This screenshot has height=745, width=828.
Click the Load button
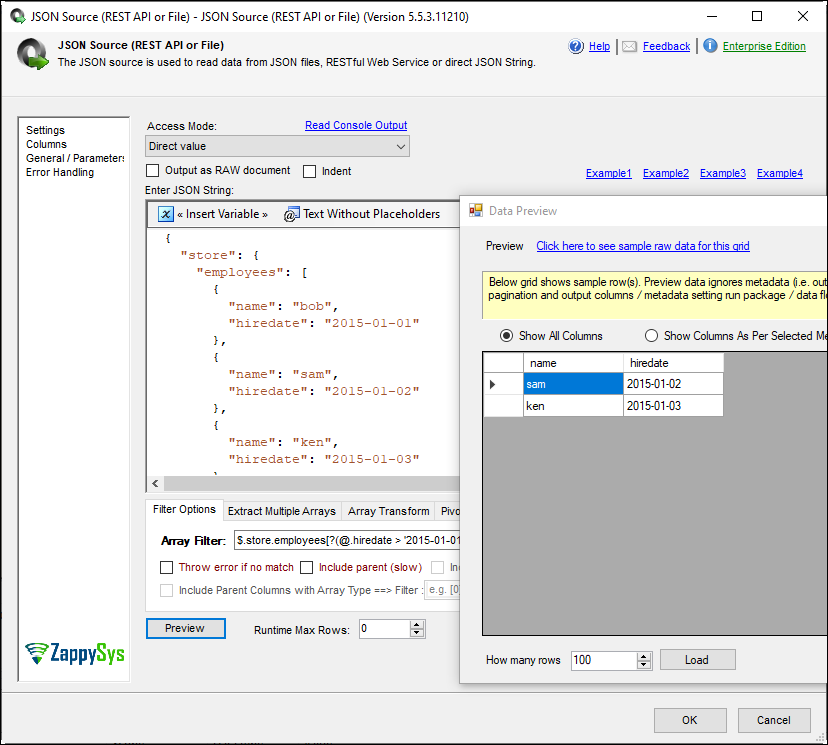coord(697,660)
